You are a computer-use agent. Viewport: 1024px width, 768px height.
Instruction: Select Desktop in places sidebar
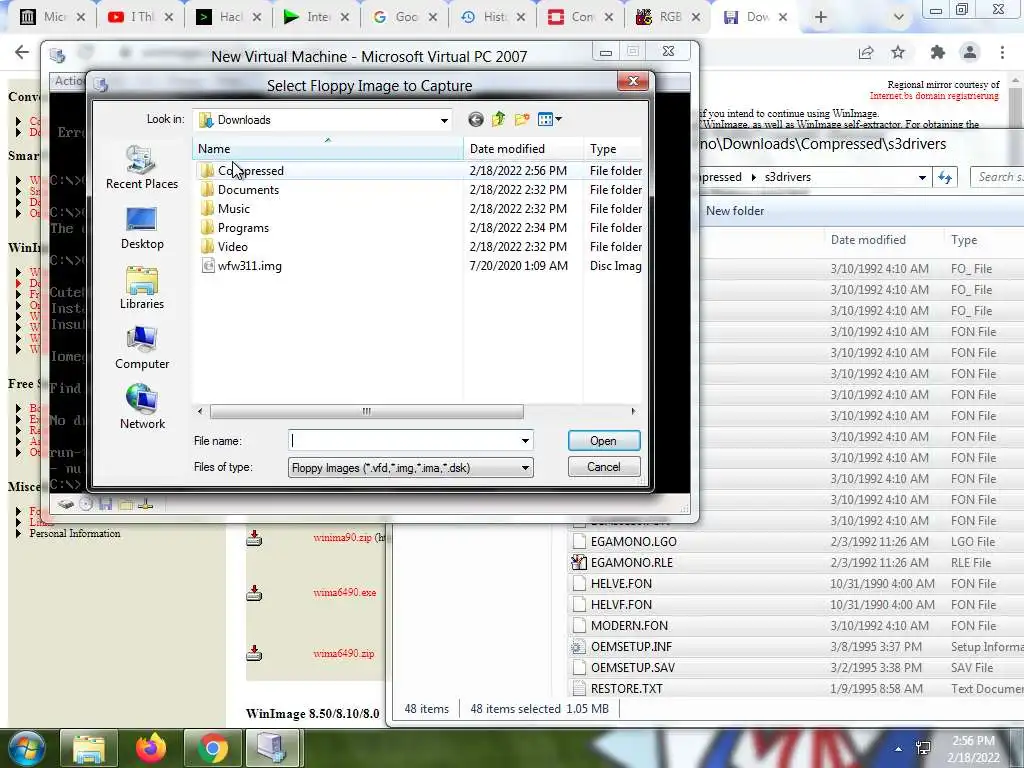click(142, 228)
